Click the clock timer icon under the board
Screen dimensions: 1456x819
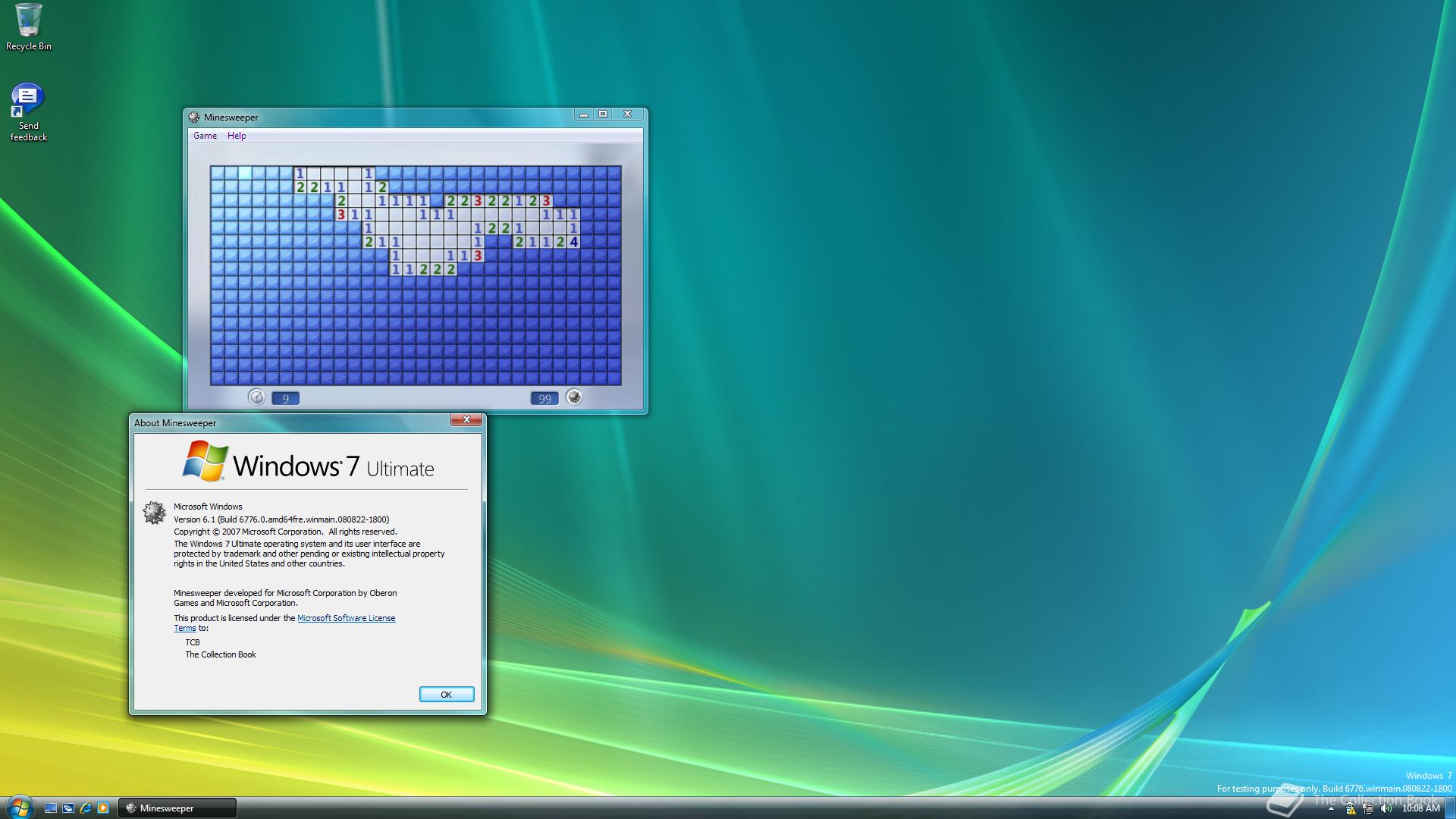click(x=256, y=397)
